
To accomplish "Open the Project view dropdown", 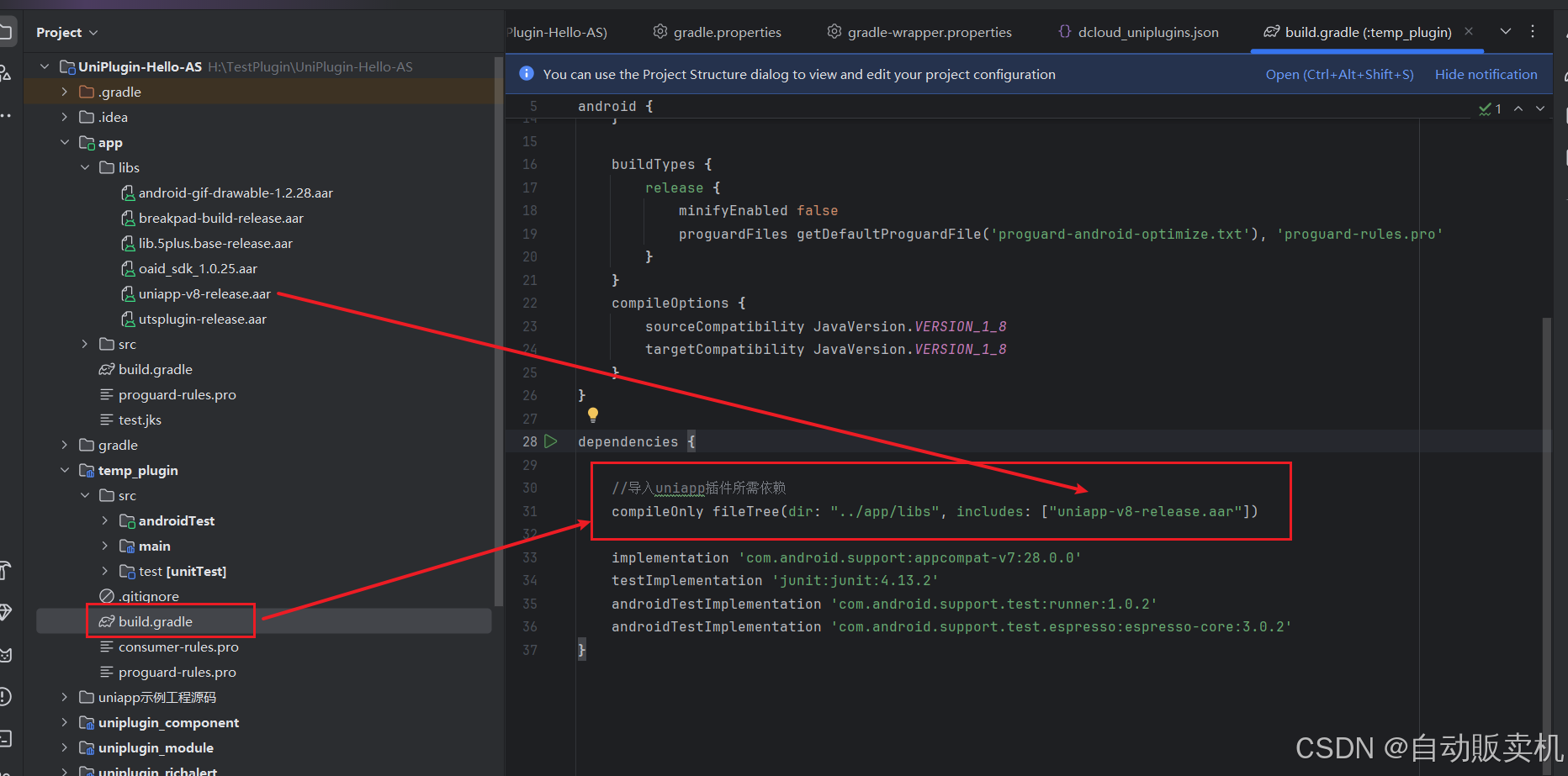I will pyautogui.click(x=67, y=32).
